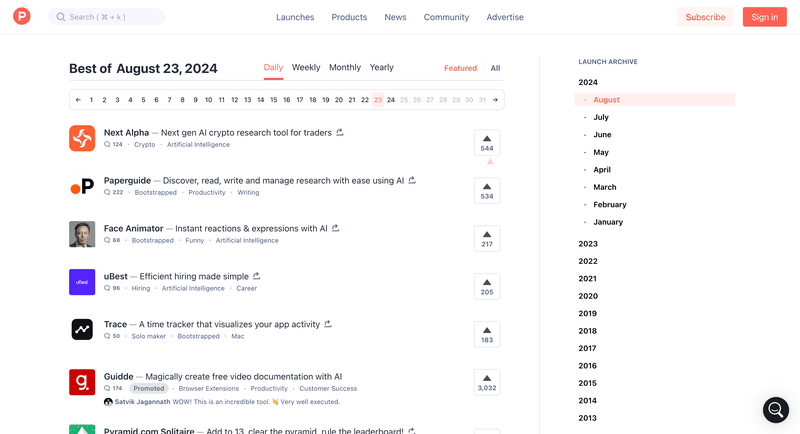This screenshot has height=434, width=800.
Task: Collapse the 2024 launch archive year
Action: pos(588,82)
